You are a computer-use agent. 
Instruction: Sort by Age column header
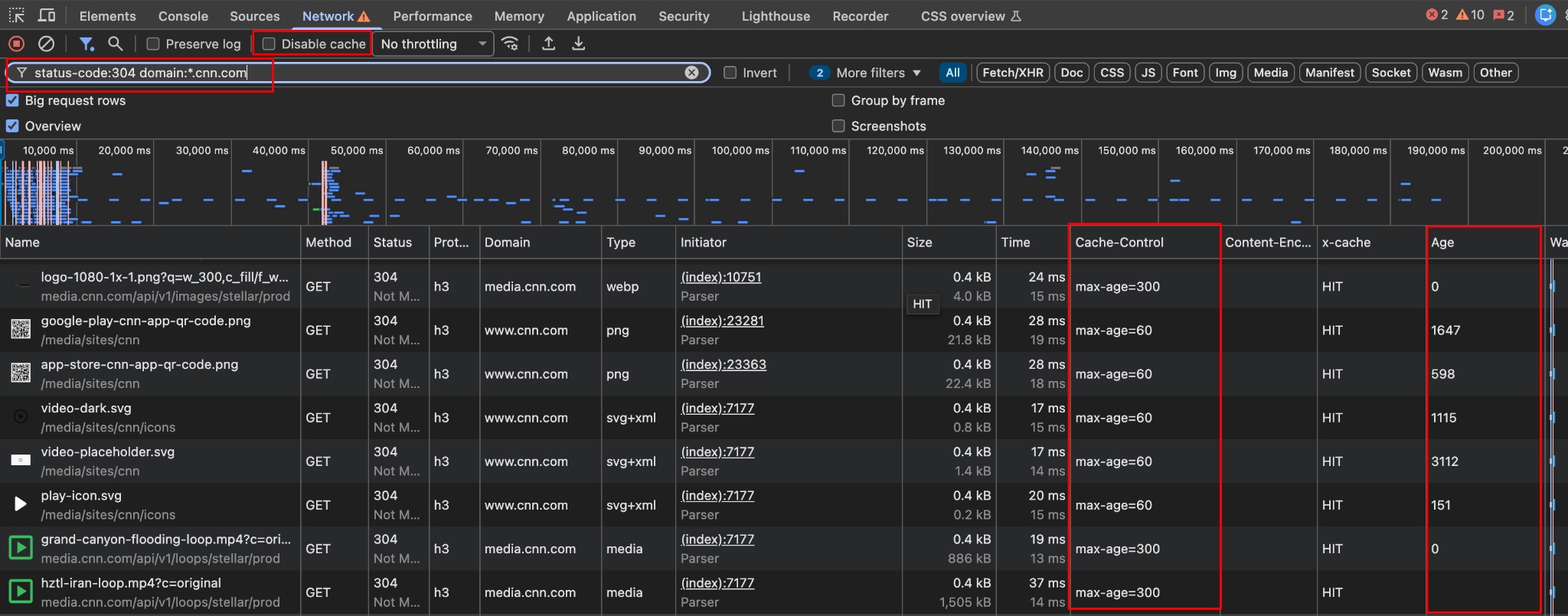[1484, 243]
